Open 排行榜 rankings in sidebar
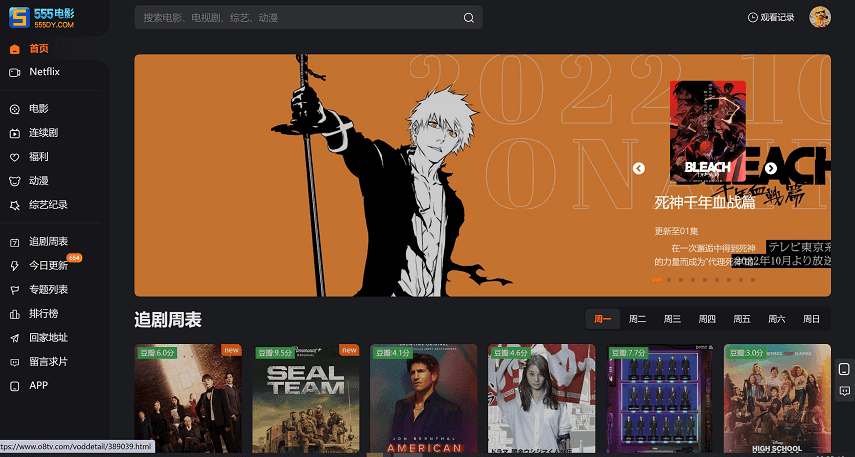855x457 pixels. [43, 313]
